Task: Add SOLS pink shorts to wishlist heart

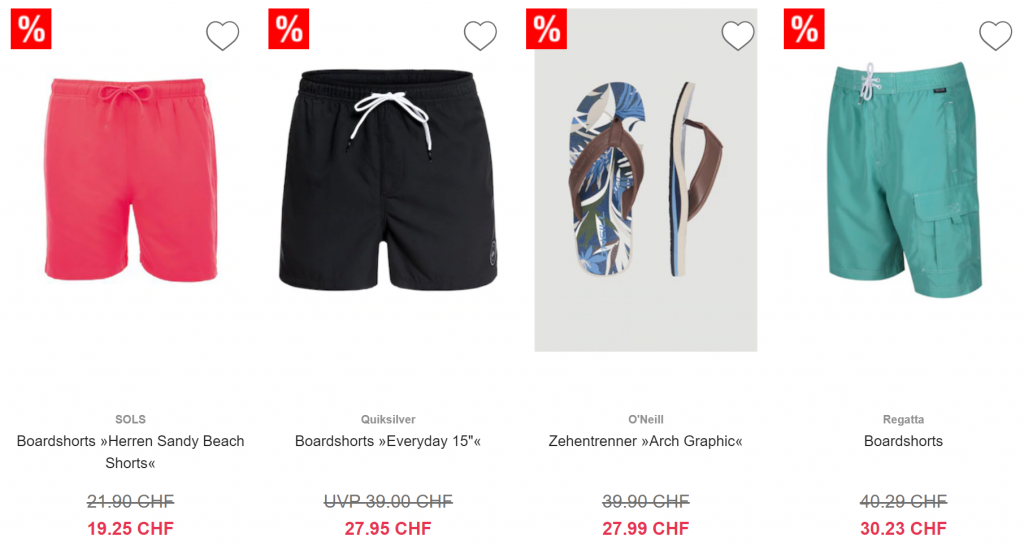Action: click(223, 35)
